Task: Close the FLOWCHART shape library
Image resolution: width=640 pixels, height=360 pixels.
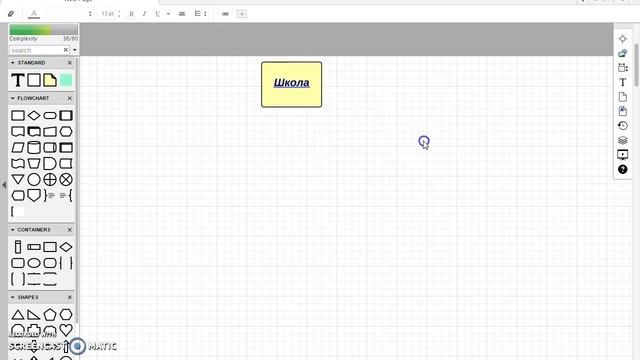Action: pyautogui.click(x=69, y=98)
